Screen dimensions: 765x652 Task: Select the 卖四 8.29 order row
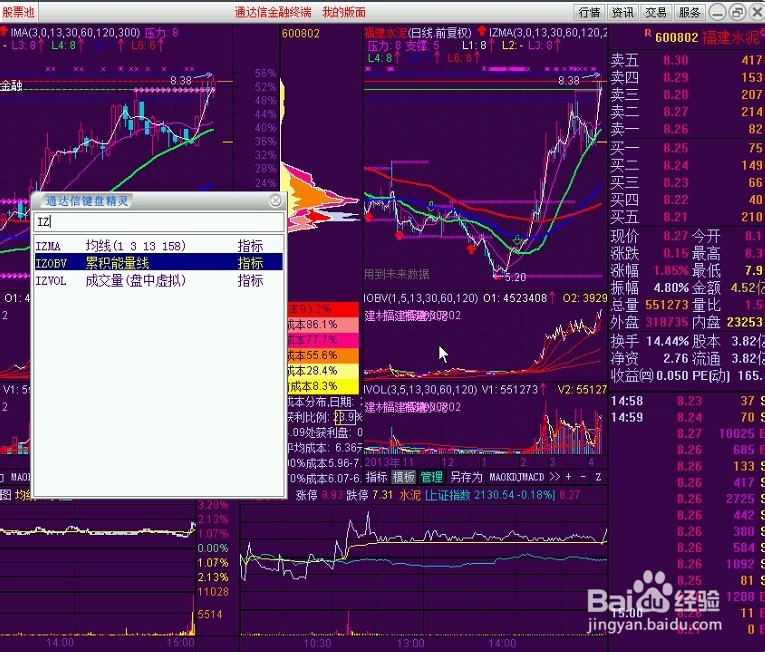tap(686, 77)
